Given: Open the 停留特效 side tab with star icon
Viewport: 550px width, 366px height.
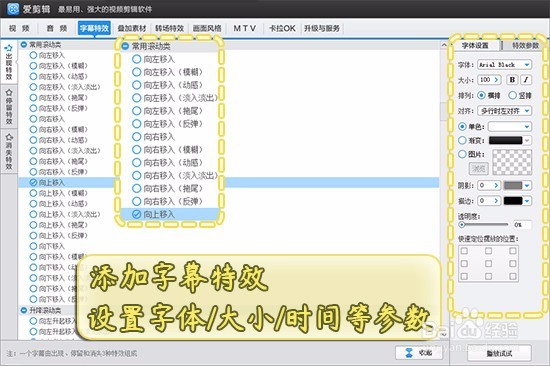Looking at the screenshot, I should pos(9,107).
